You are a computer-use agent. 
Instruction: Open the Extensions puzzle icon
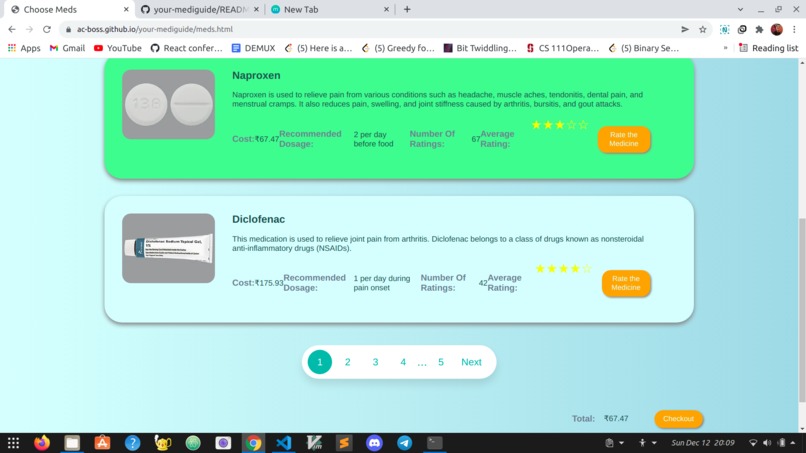tap(759, 29)
